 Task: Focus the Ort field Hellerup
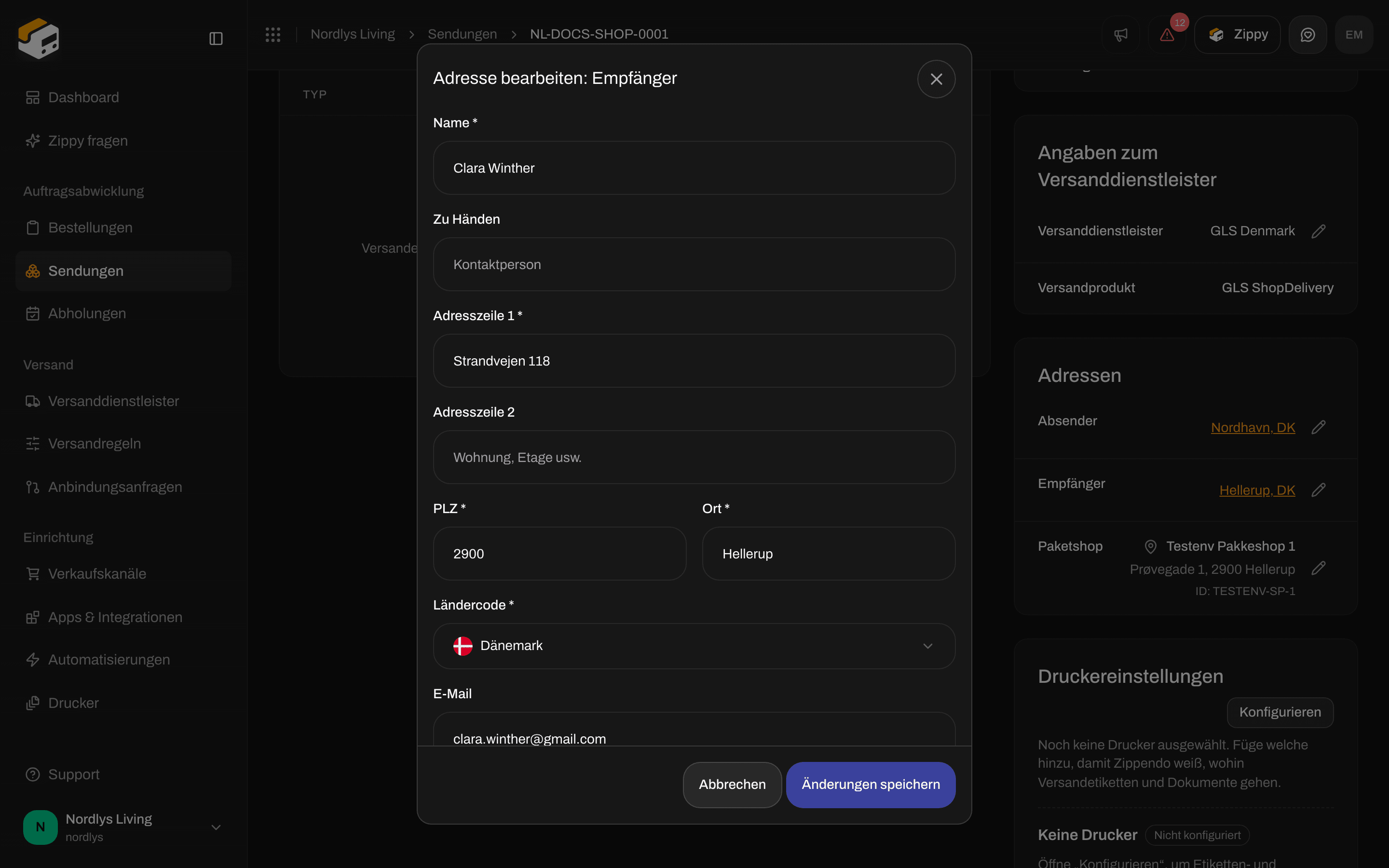pos(829,554)
